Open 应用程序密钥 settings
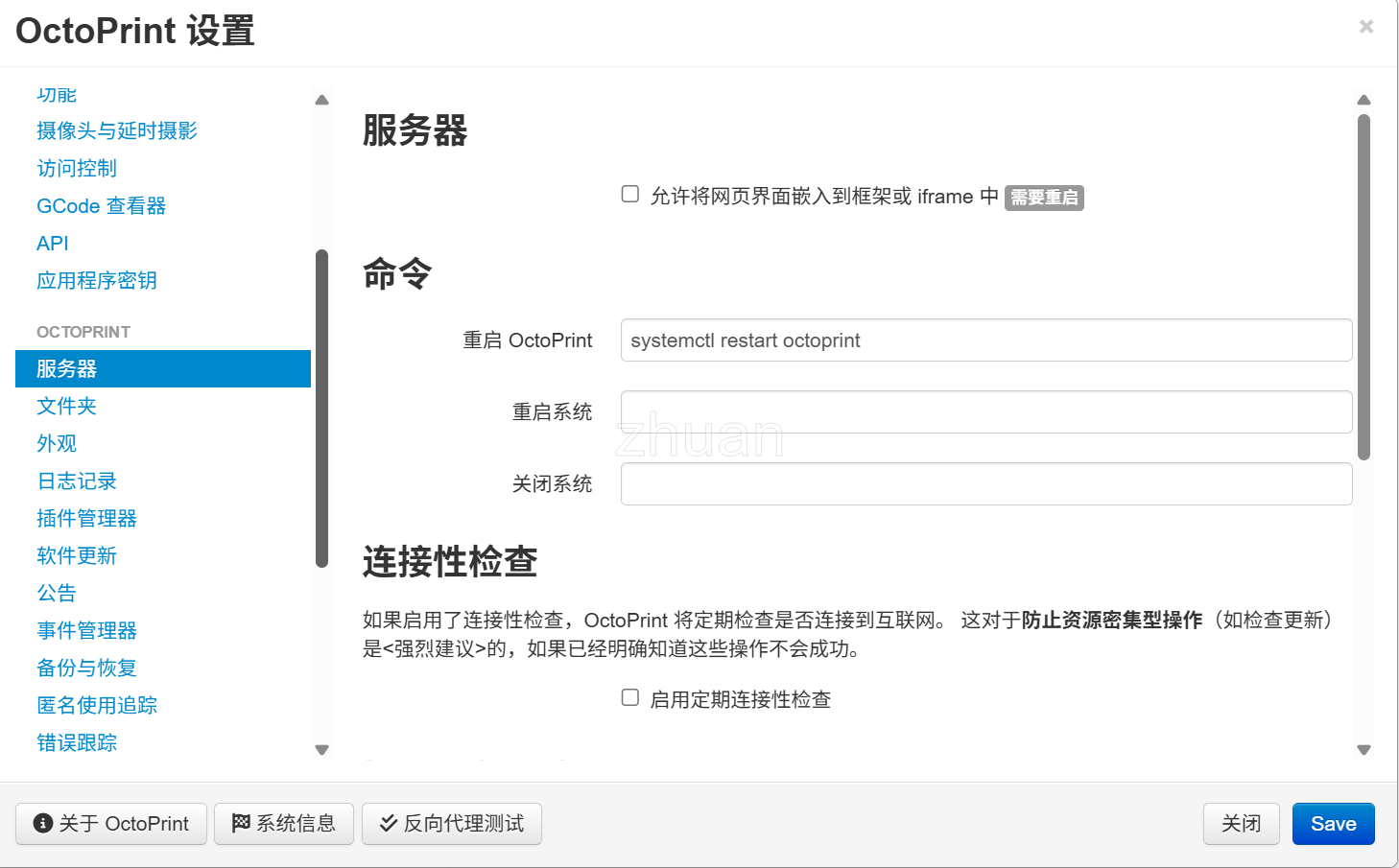 click(x=97, y=280)
